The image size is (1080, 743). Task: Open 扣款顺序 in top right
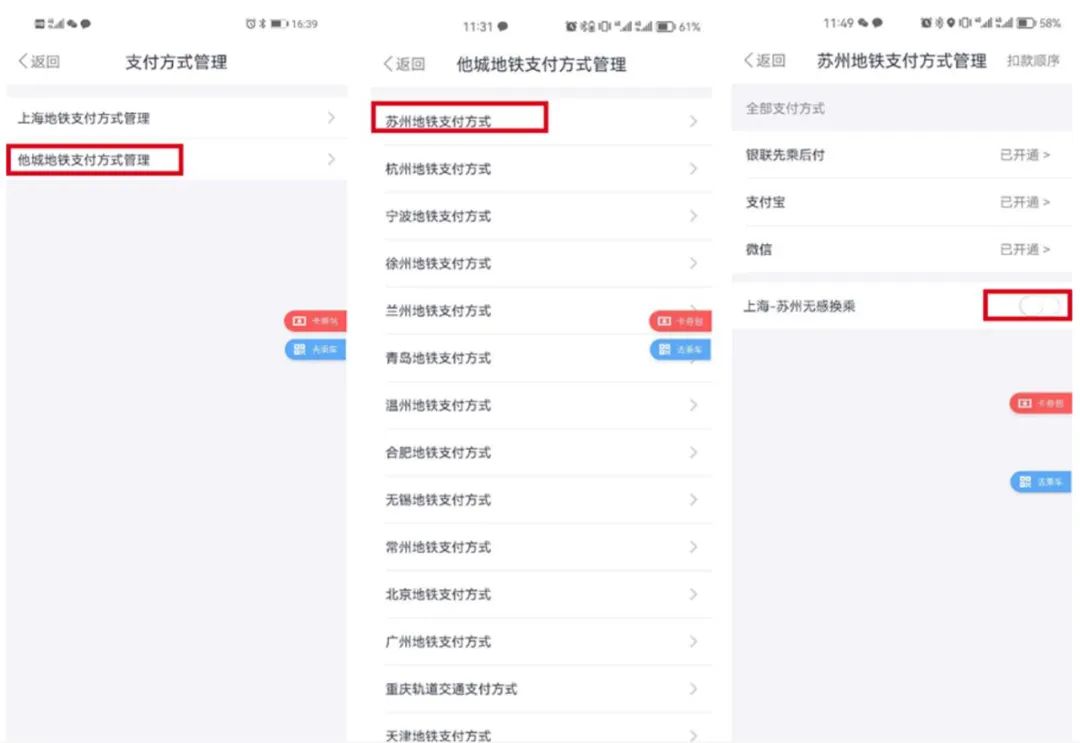pyautogui.click(x=1032, y=62)
